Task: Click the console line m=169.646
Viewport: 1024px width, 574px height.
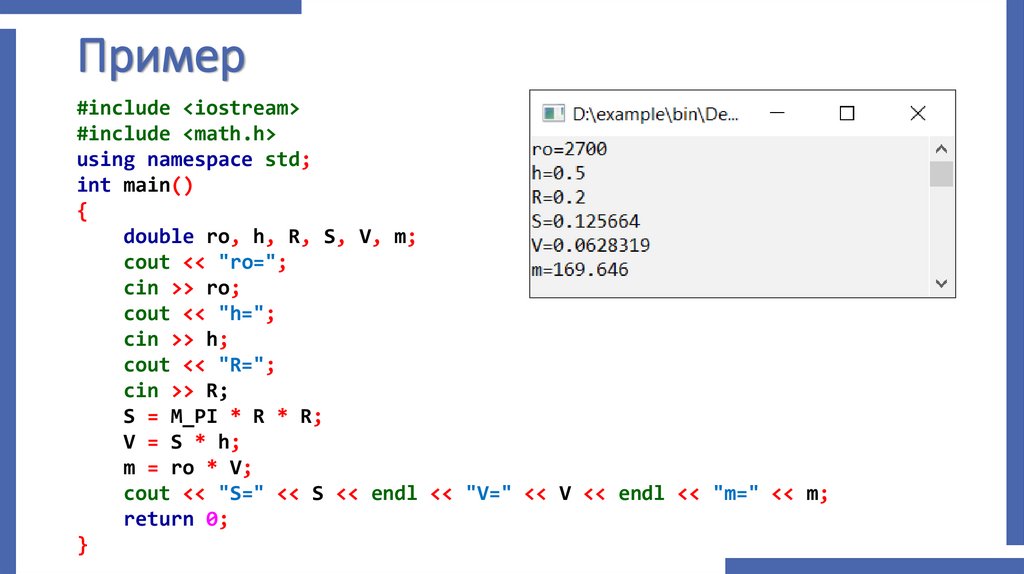Action: pos(580,270)
